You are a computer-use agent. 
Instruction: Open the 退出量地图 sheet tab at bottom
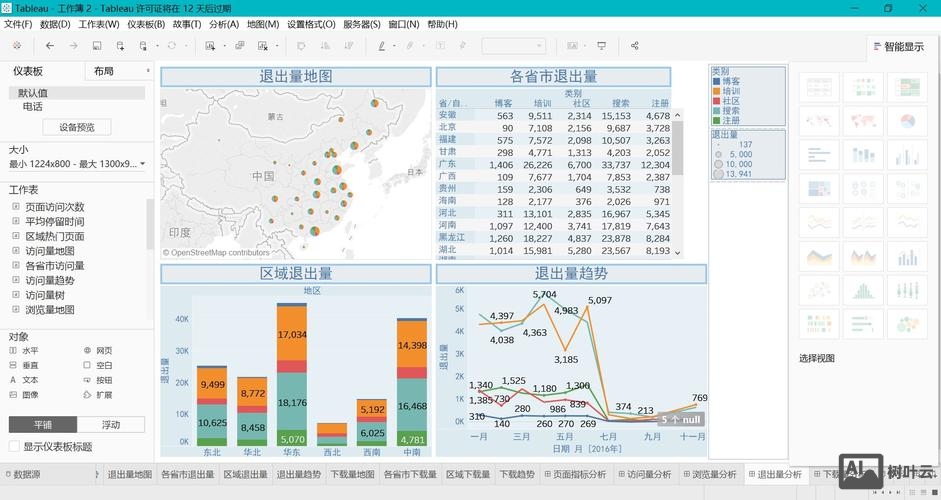130,474
